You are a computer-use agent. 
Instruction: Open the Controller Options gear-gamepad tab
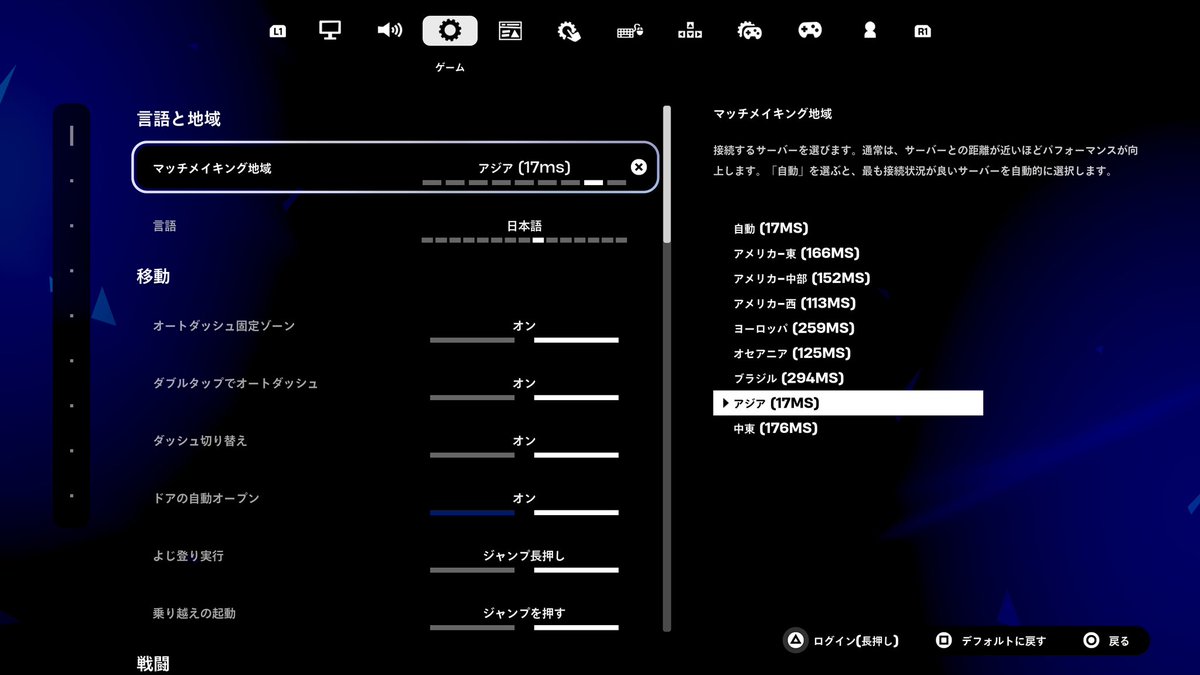point(750,31)
